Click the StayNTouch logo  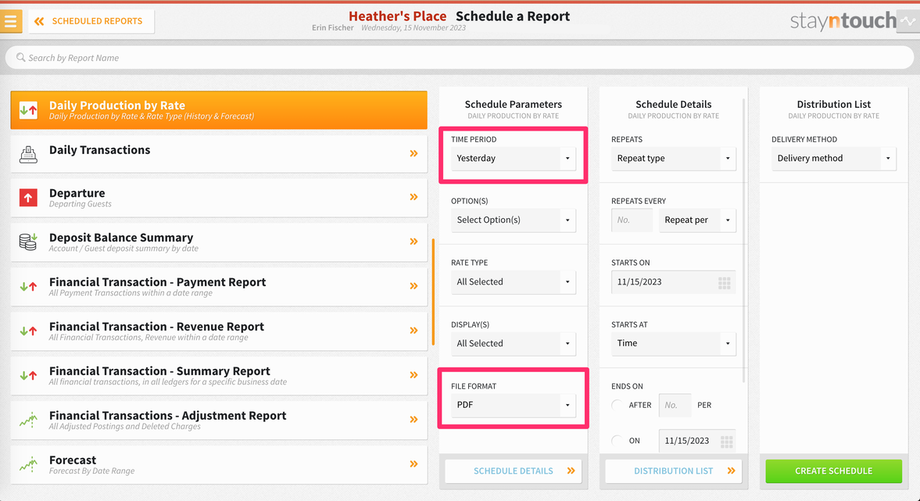(x=843, y=21)
